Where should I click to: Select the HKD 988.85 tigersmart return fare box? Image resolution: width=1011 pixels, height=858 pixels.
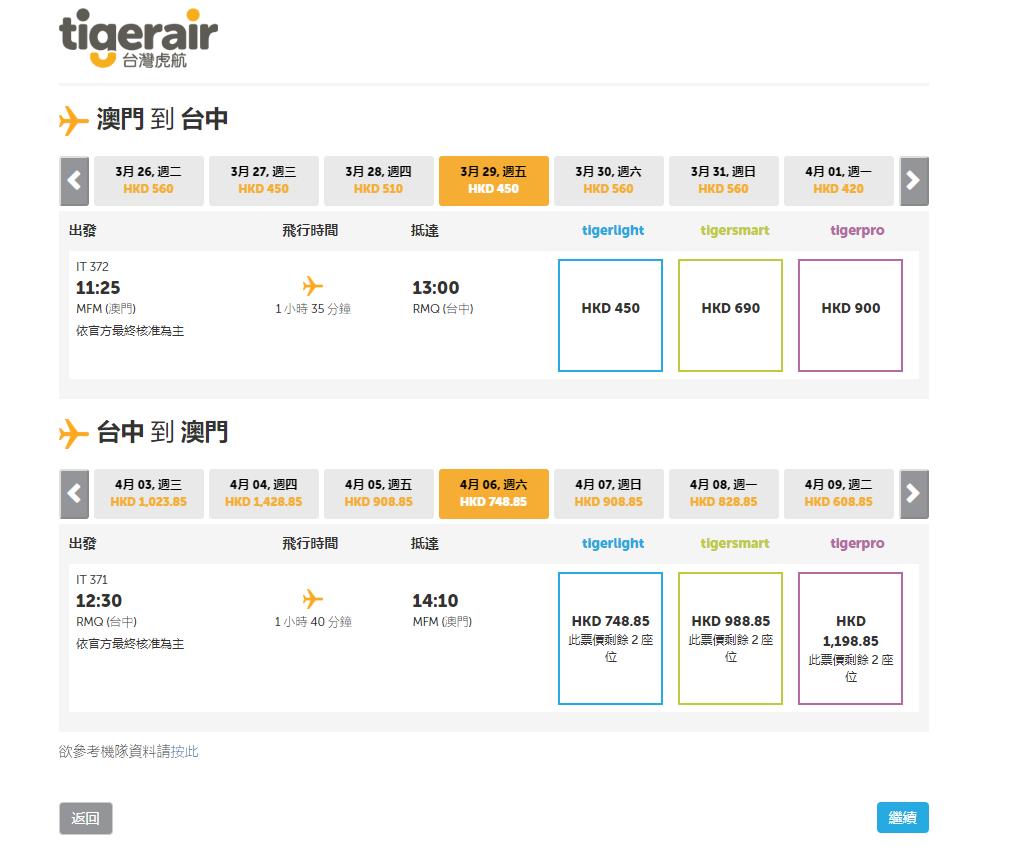point(730,637)
